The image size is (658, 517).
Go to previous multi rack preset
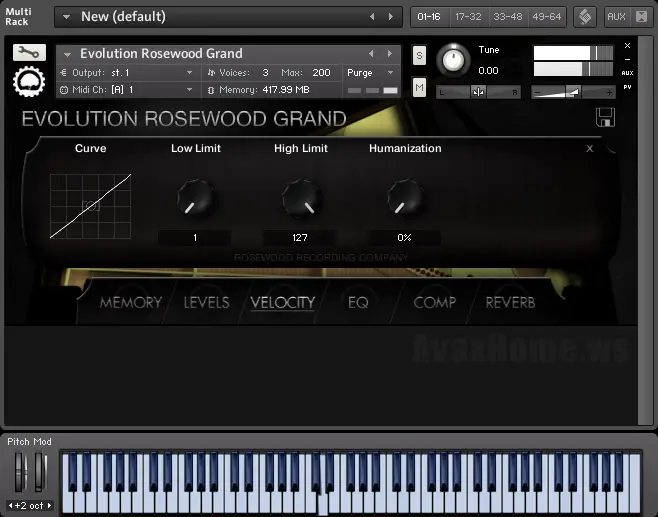(x=372, y=16)
